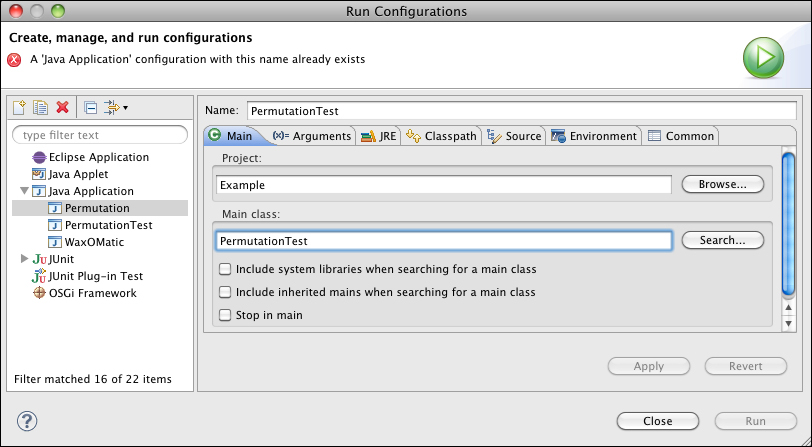
Task: Click the Browse... button for Project
Action: click(722, 184)
